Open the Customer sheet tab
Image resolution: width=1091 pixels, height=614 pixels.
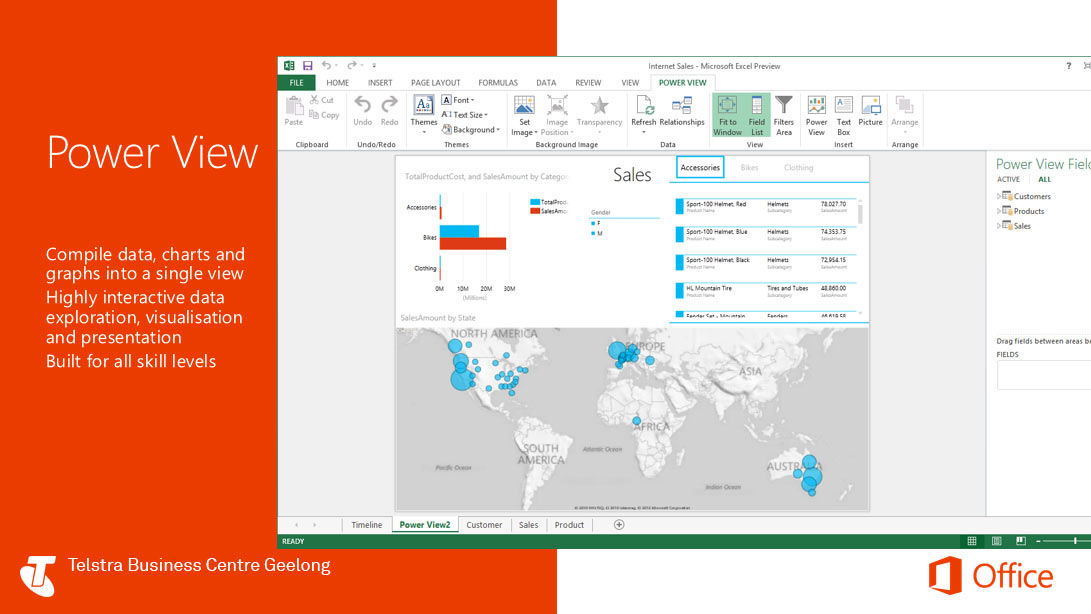484,525
